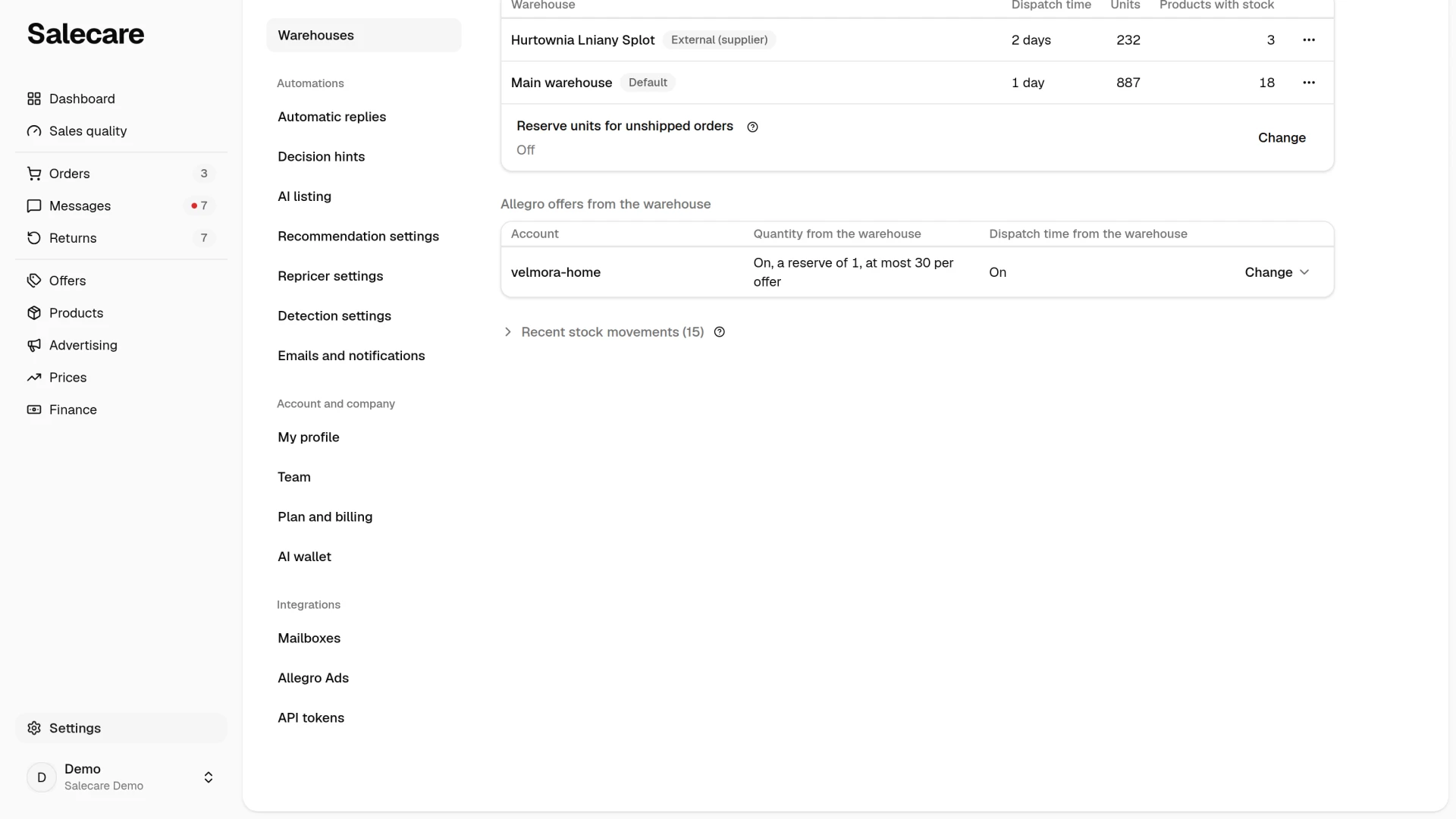Click the Settings gear icon
Image resolution: width=1456 pixels, height=819 pixels.
coord(34,728)
